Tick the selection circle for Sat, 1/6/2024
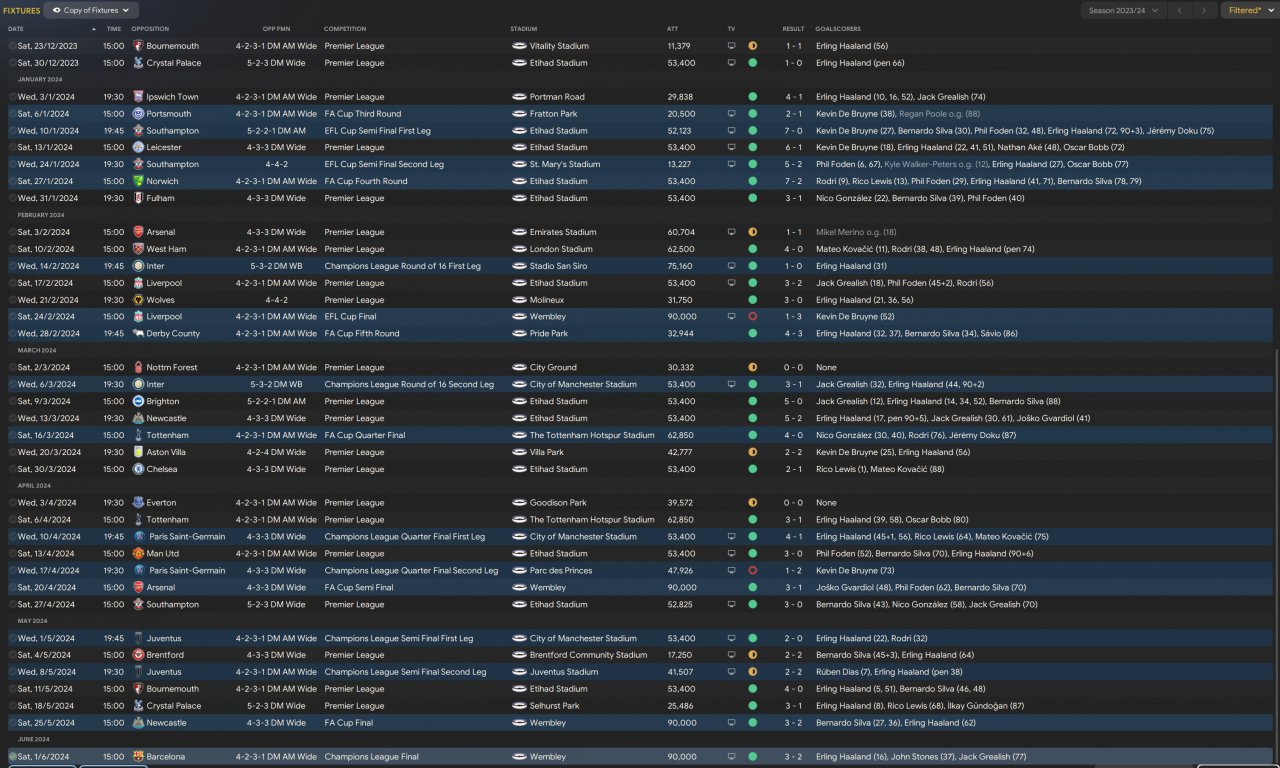1280x768 pixels. tap(13, 757)
